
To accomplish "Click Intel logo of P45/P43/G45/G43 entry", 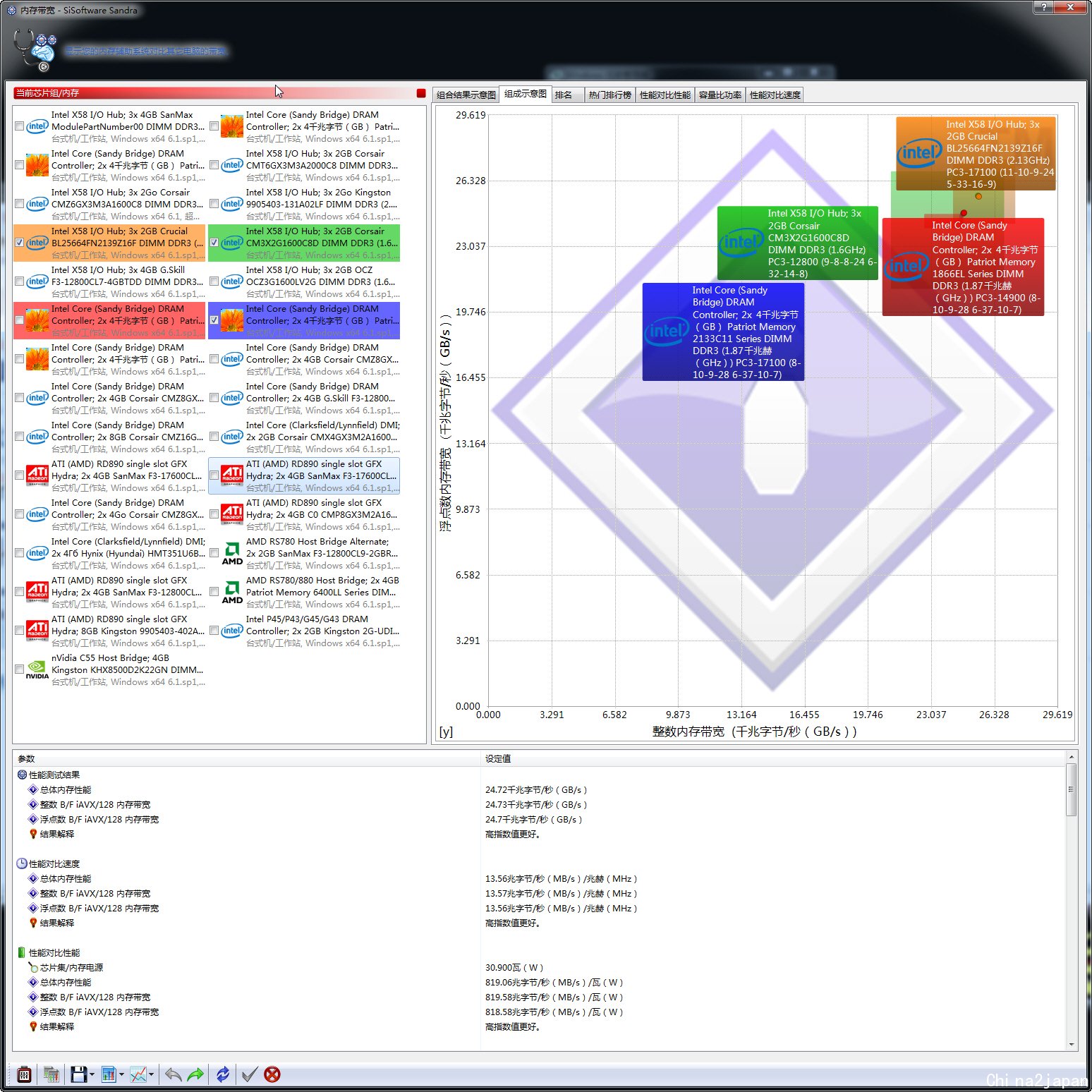I will 232,631.
